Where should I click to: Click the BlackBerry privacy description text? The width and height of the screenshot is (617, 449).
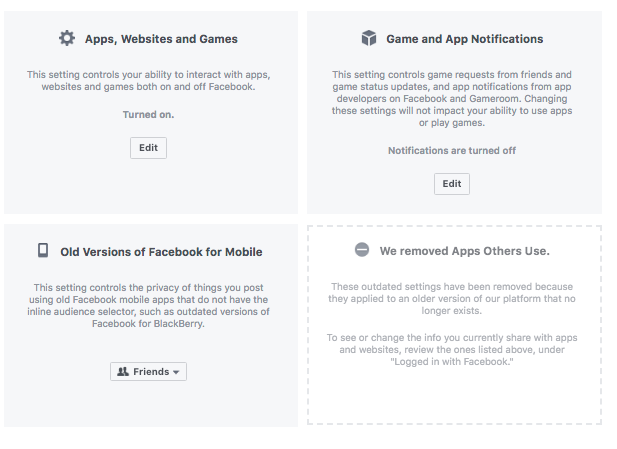[148, 305]
